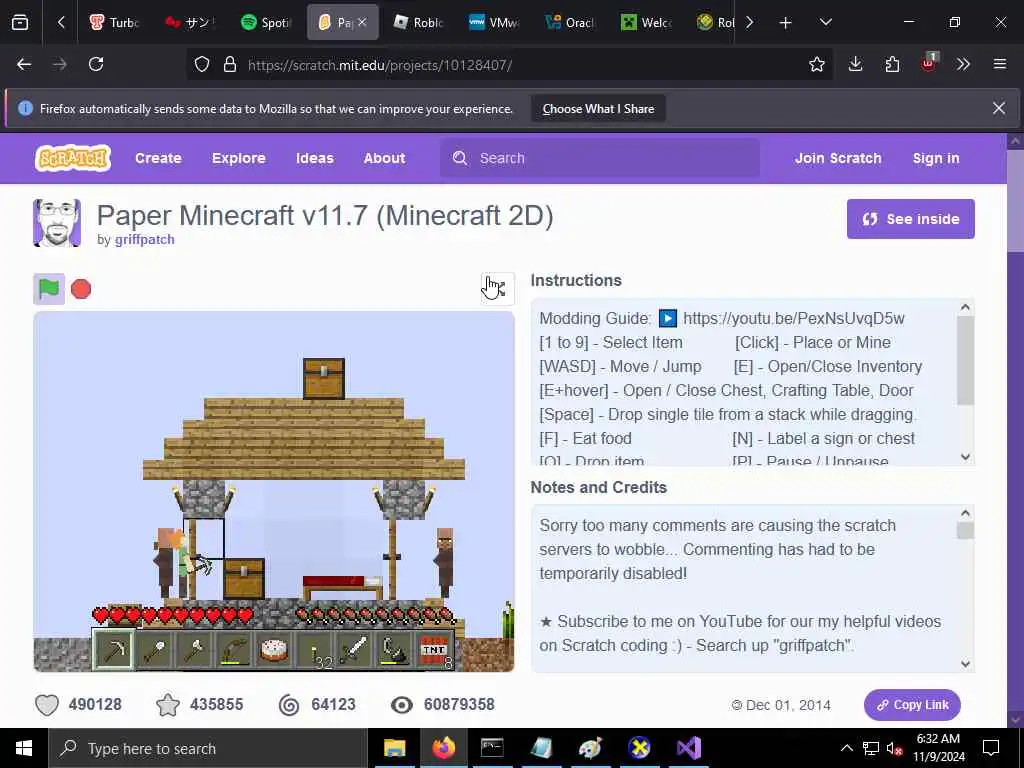Go back to the previous page

[x=24, y=64]
